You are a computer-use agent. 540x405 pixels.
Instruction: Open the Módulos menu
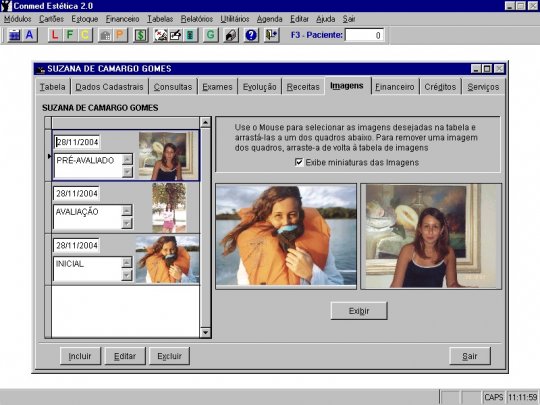point(18,19)
